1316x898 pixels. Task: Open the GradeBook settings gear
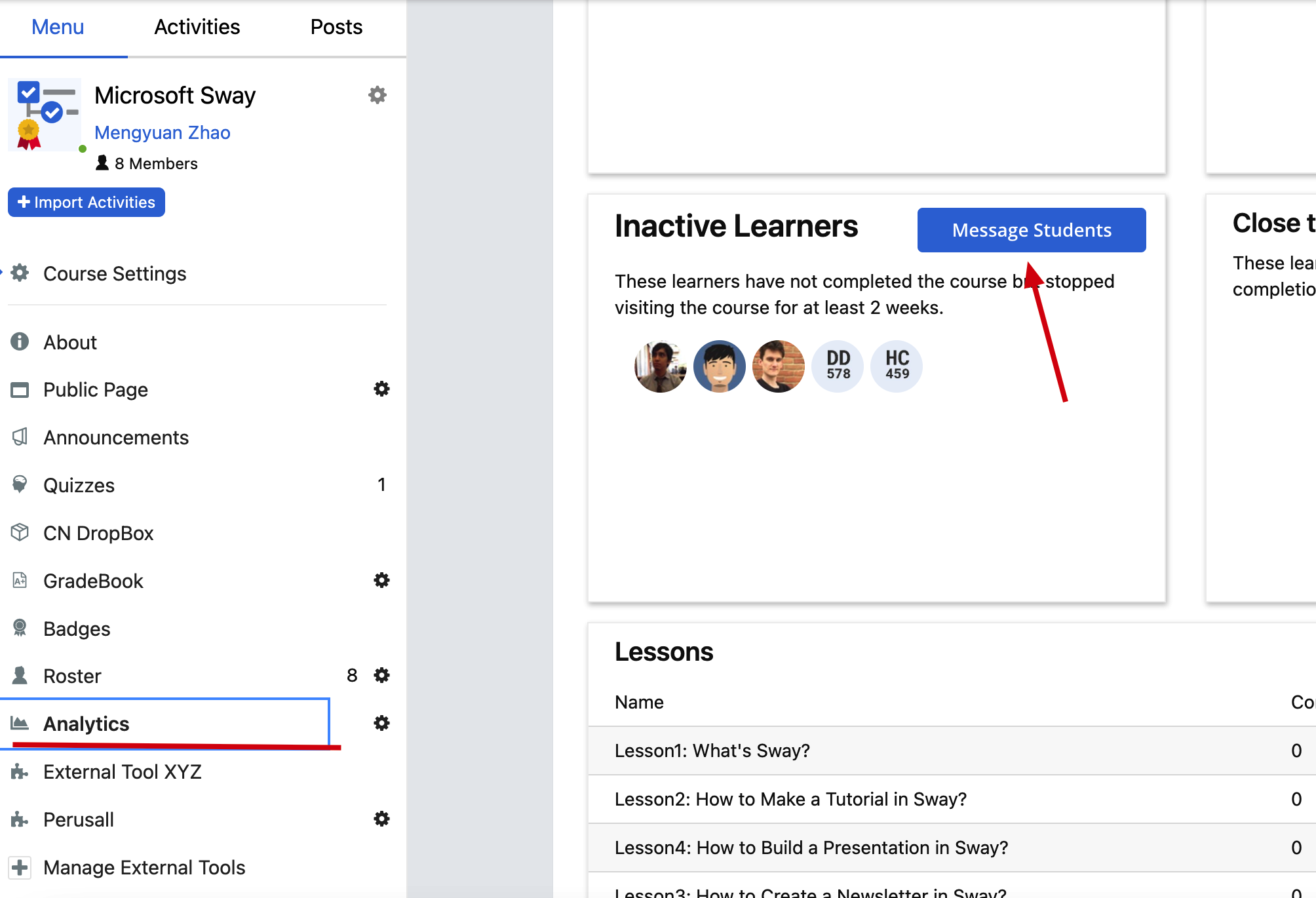381,580
